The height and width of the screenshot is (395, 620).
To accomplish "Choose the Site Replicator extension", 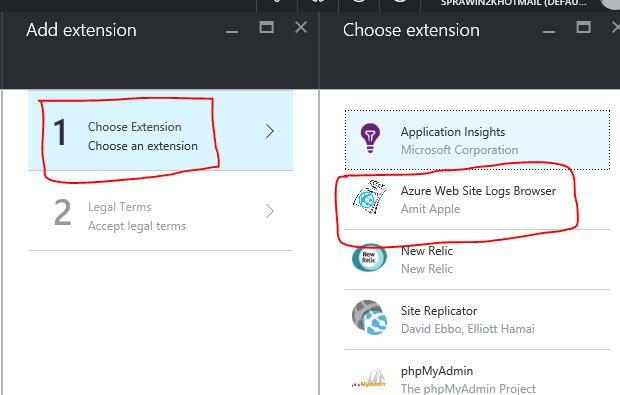I will (477, 319).
